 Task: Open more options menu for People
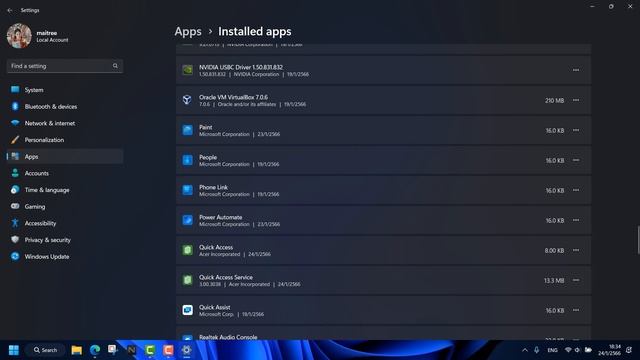click(x=576, y=160)
